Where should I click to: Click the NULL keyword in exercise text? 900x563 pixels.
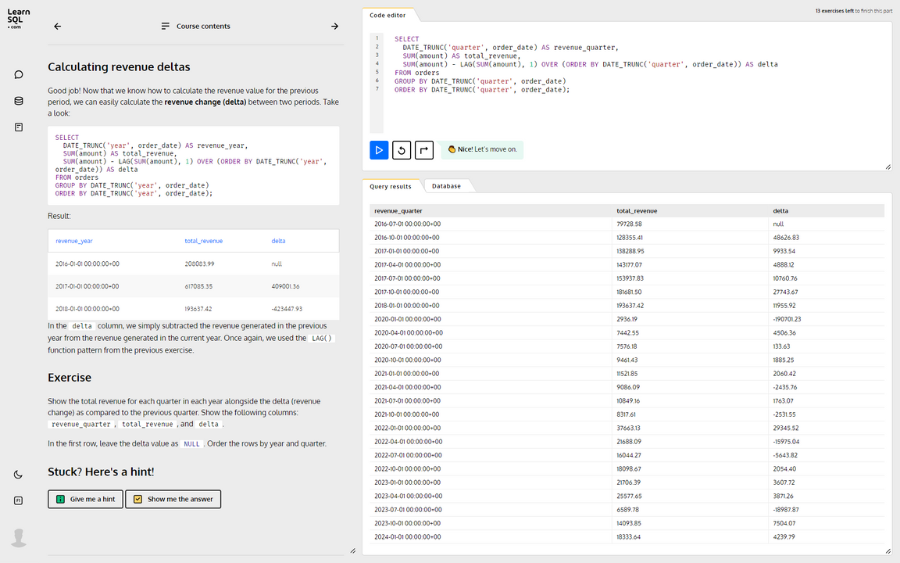tap(192, 444)
